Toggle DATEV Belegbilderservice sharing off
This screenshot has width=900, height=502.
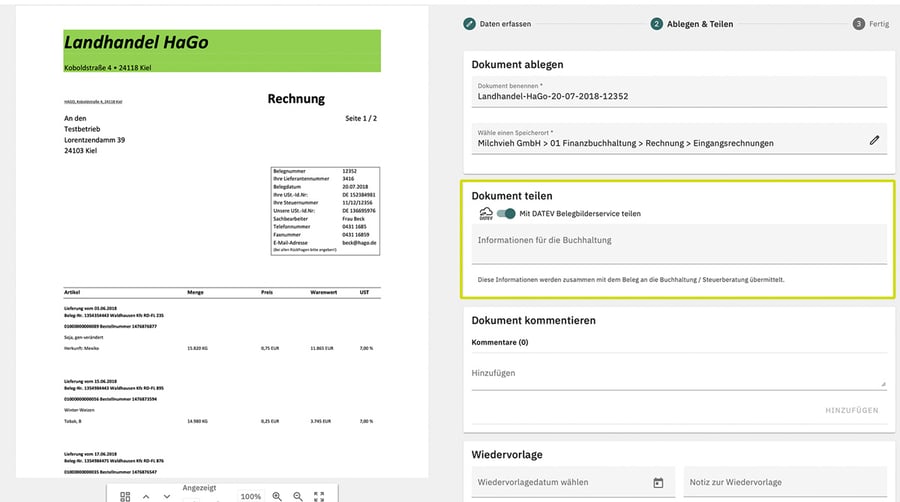[x=506, y=213]
